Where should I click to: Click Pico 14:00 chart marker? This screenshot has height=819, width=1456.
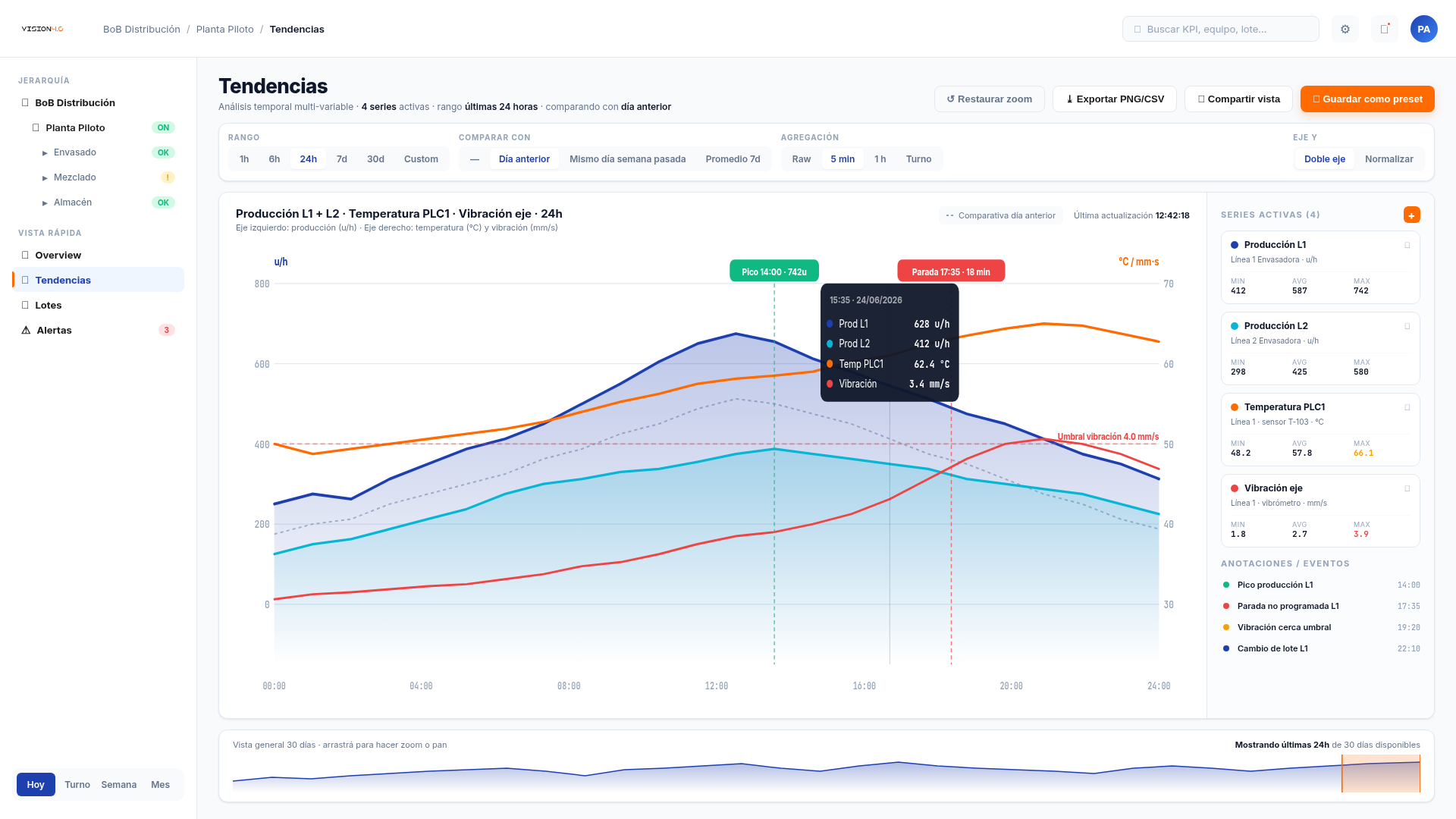[x=774, y=271]
